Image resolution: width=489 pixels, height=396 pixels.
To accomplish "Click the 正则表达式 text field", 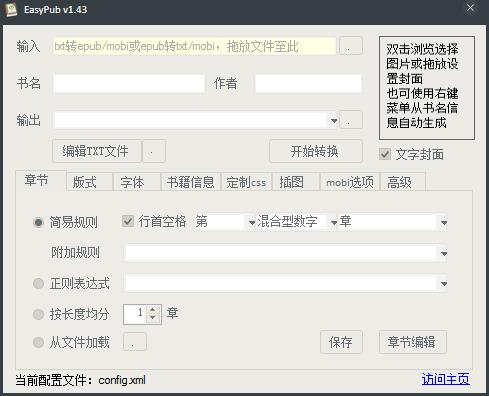I will pos(281,284).
